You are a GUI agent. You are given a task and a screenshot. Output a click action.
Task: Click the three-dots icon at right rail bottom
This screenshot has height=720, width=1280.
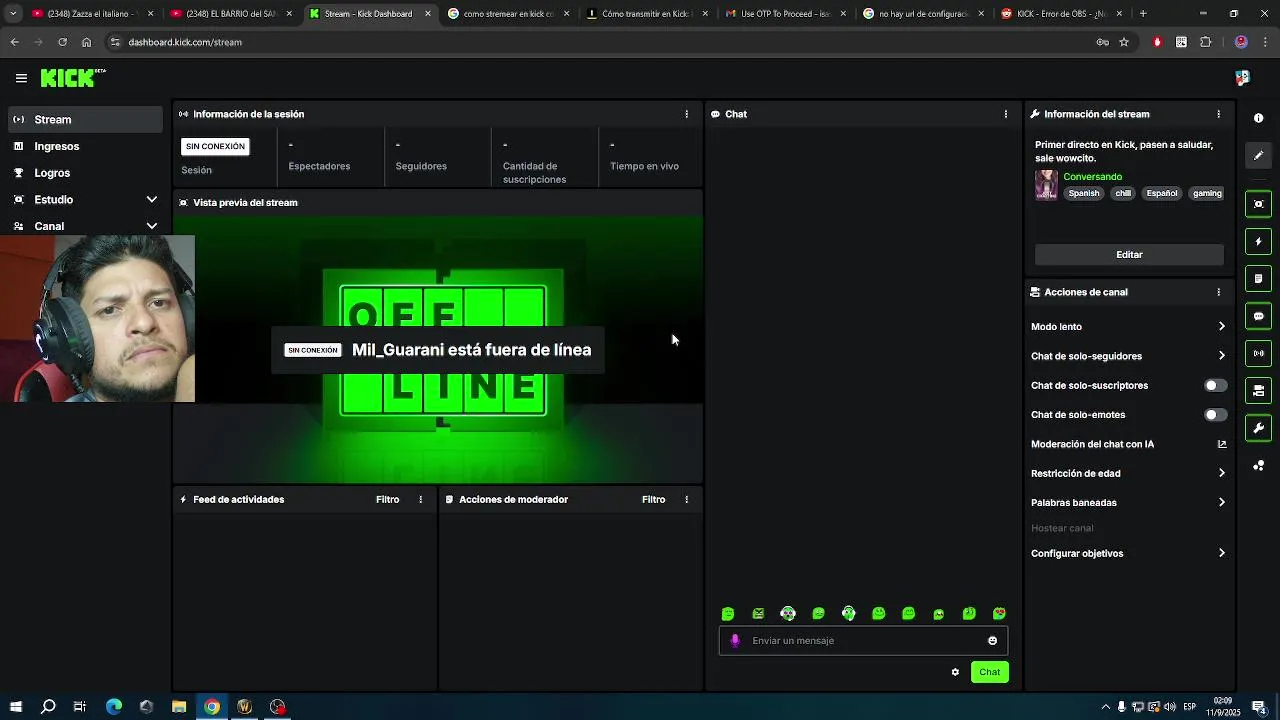1258,466
